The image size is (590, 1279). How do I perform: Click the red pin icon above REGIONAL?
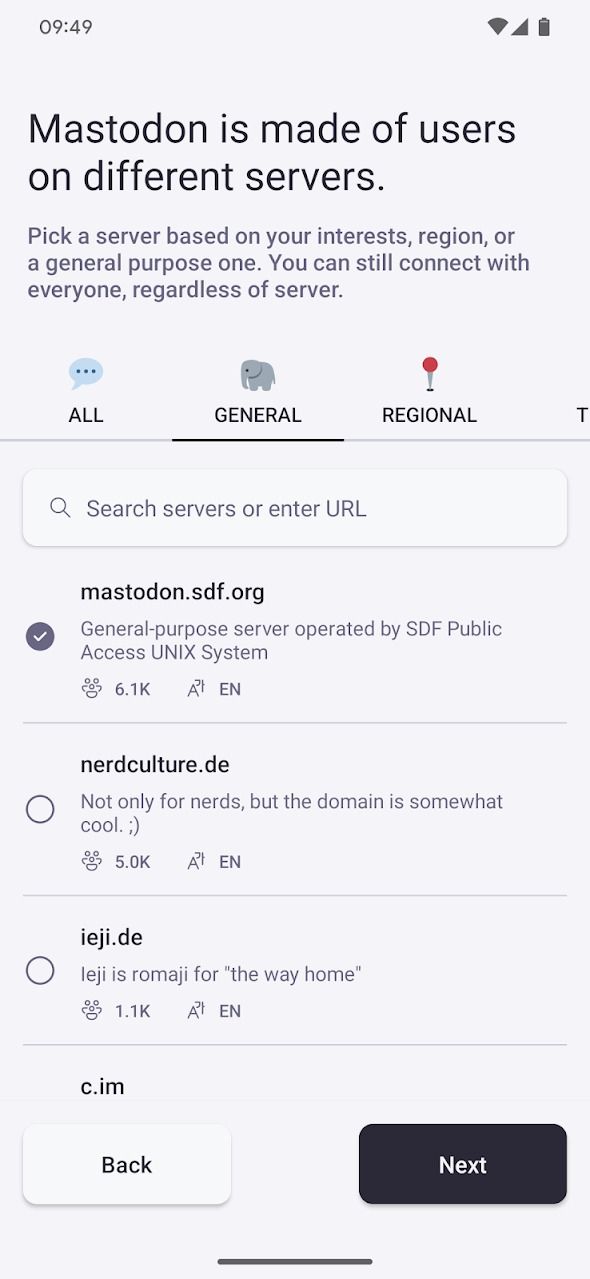[x=429, y=371]
